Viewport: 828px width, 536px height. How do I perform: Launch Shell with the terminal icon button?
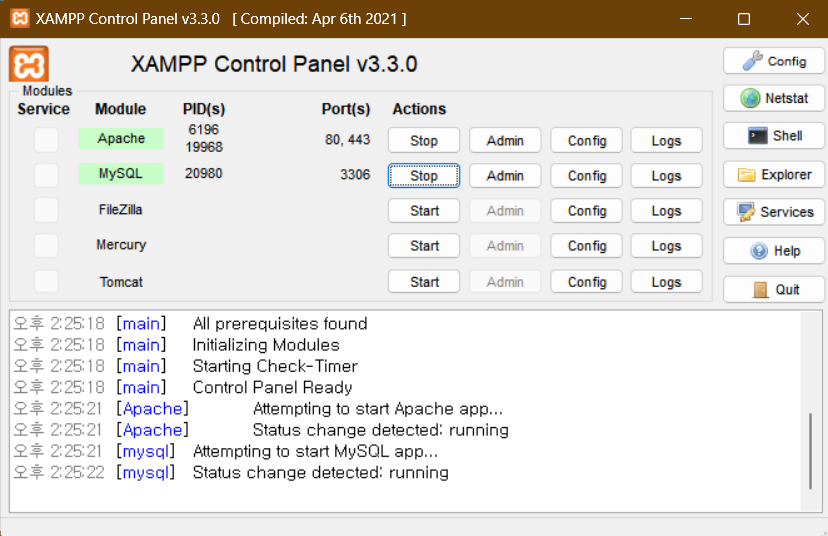point(774,136)
